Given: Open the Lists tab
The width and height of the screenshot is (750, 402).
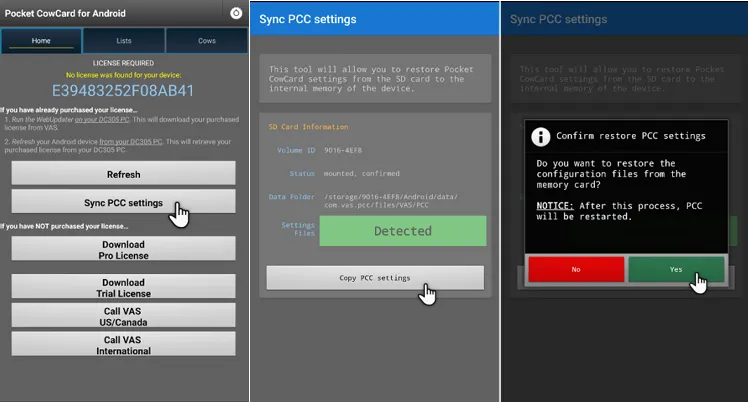Looking at the screenshot, I should [x=124, y=41].
